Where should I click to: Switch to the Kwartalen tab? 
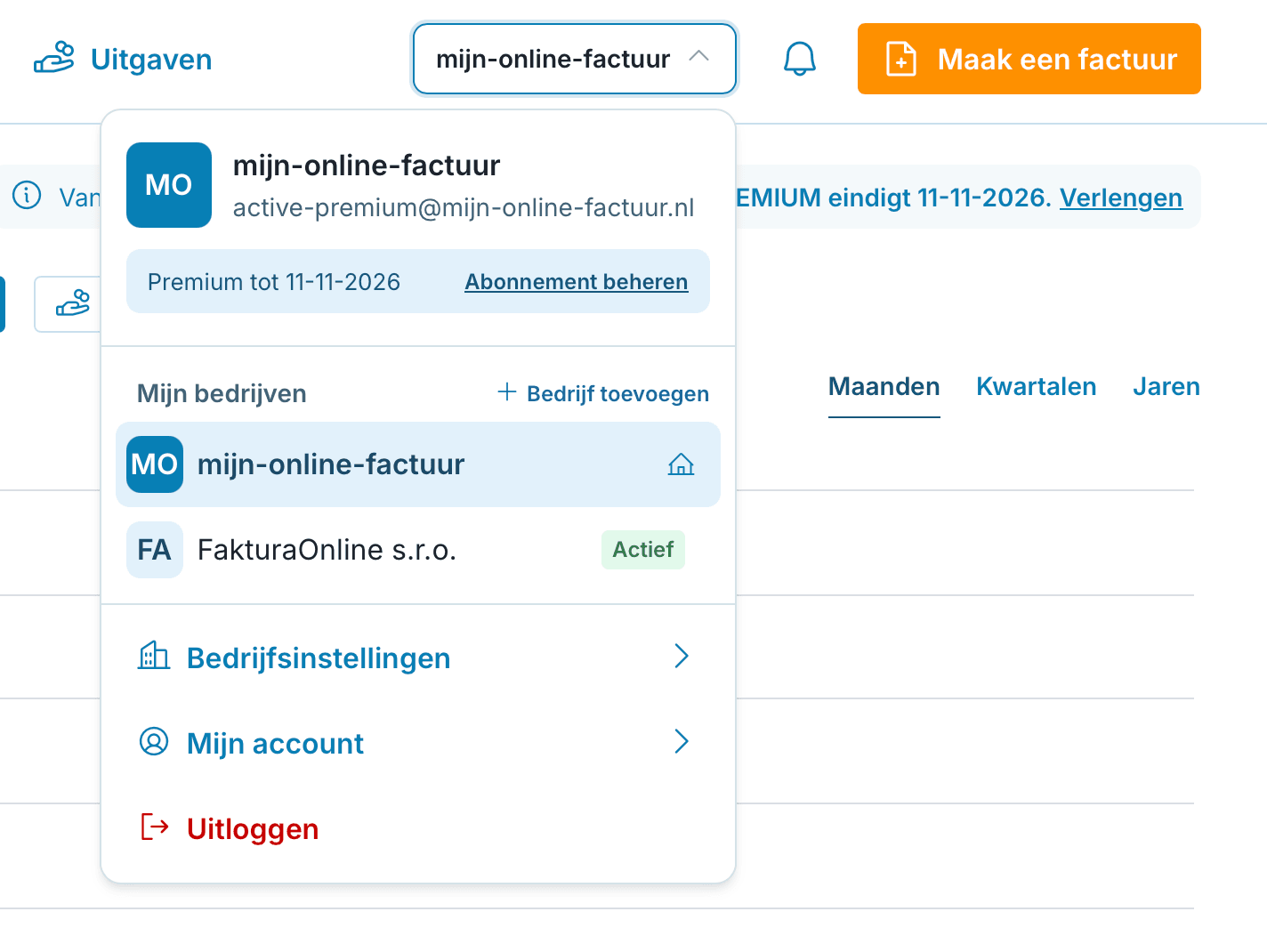coord(1037,386)
